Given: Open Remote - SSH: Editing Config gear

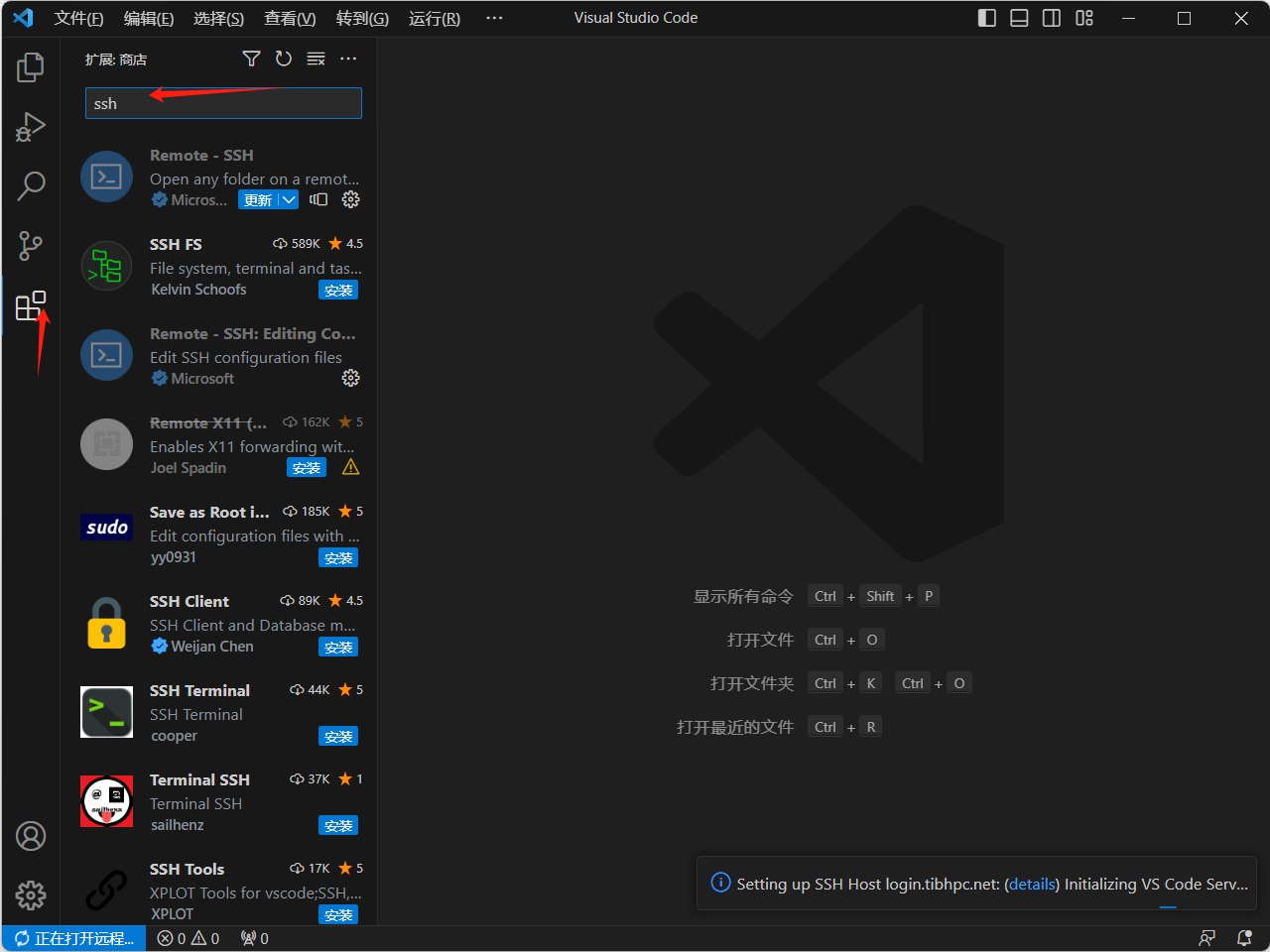Looking at the screenshot, I should click(x=350, y=378).
